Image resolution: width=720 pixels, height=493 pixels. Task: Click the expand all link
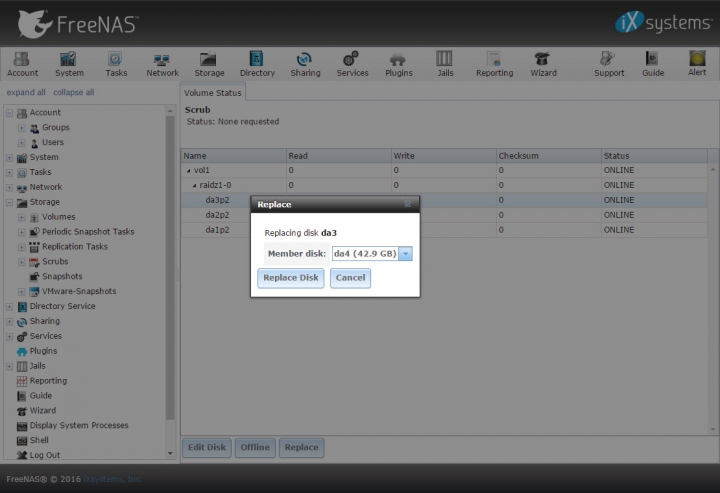pyautogui.click(x=26, y=92)
